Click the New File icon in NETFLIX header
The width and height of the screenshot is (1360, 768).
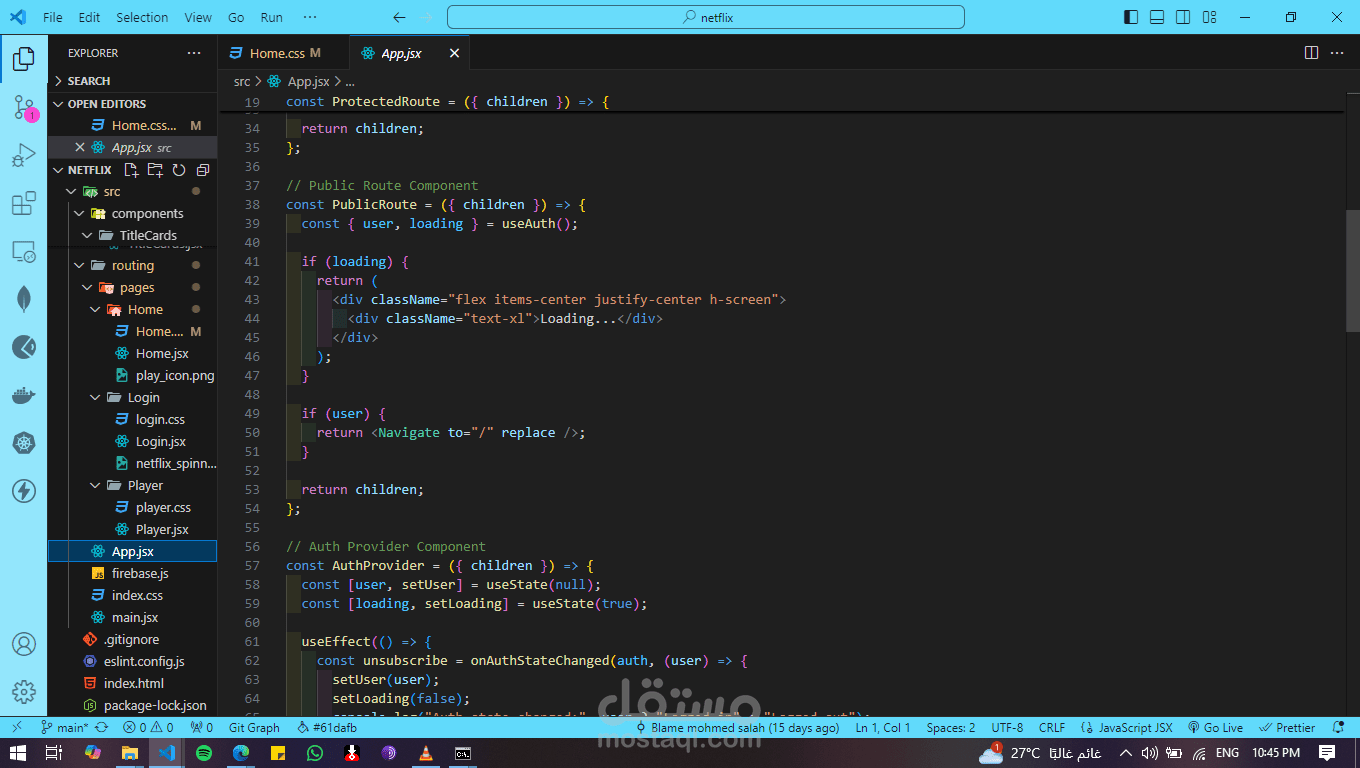(x=131, y=170)
